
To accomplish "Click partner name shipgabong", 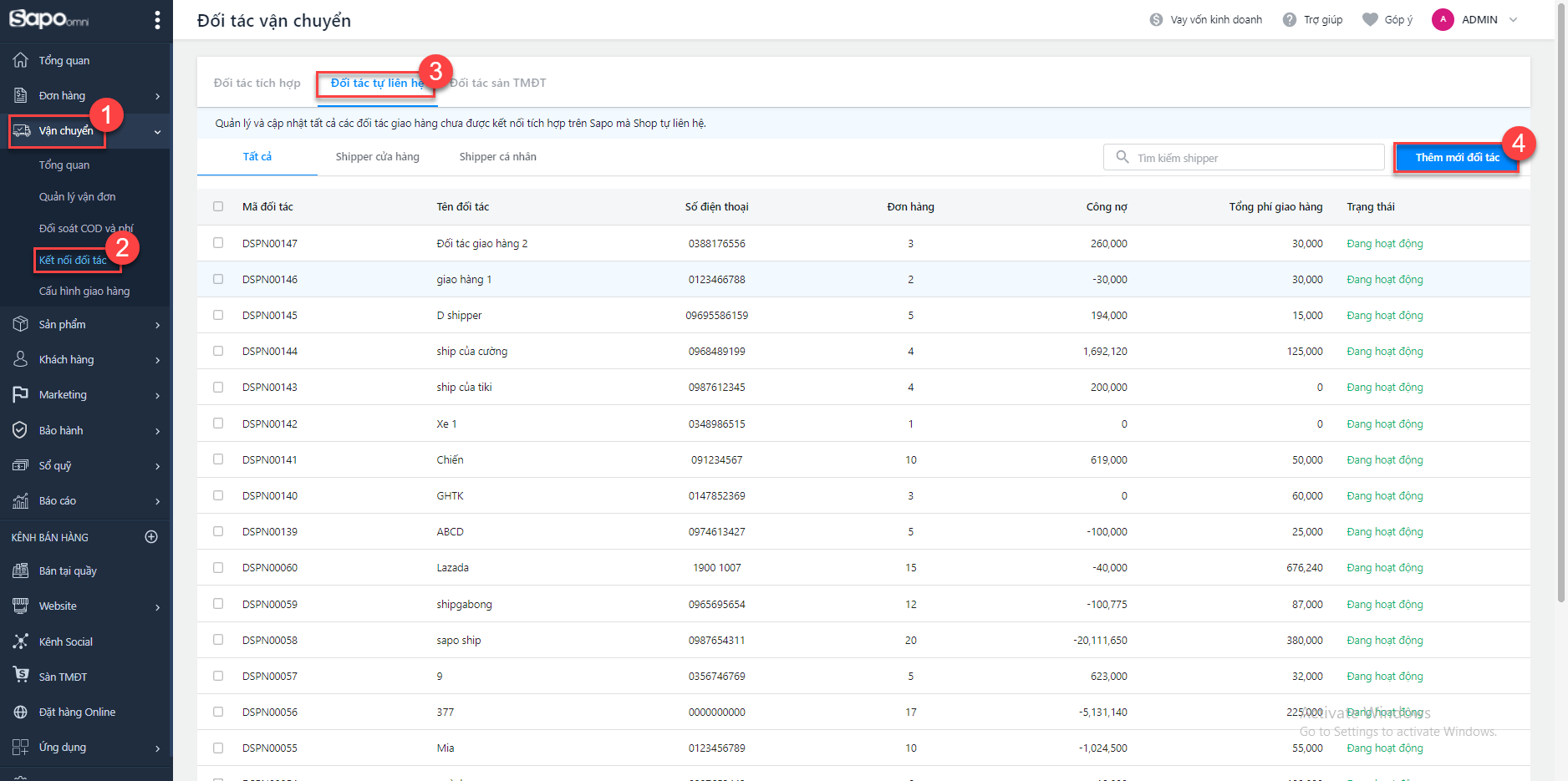I will [464, 604].
